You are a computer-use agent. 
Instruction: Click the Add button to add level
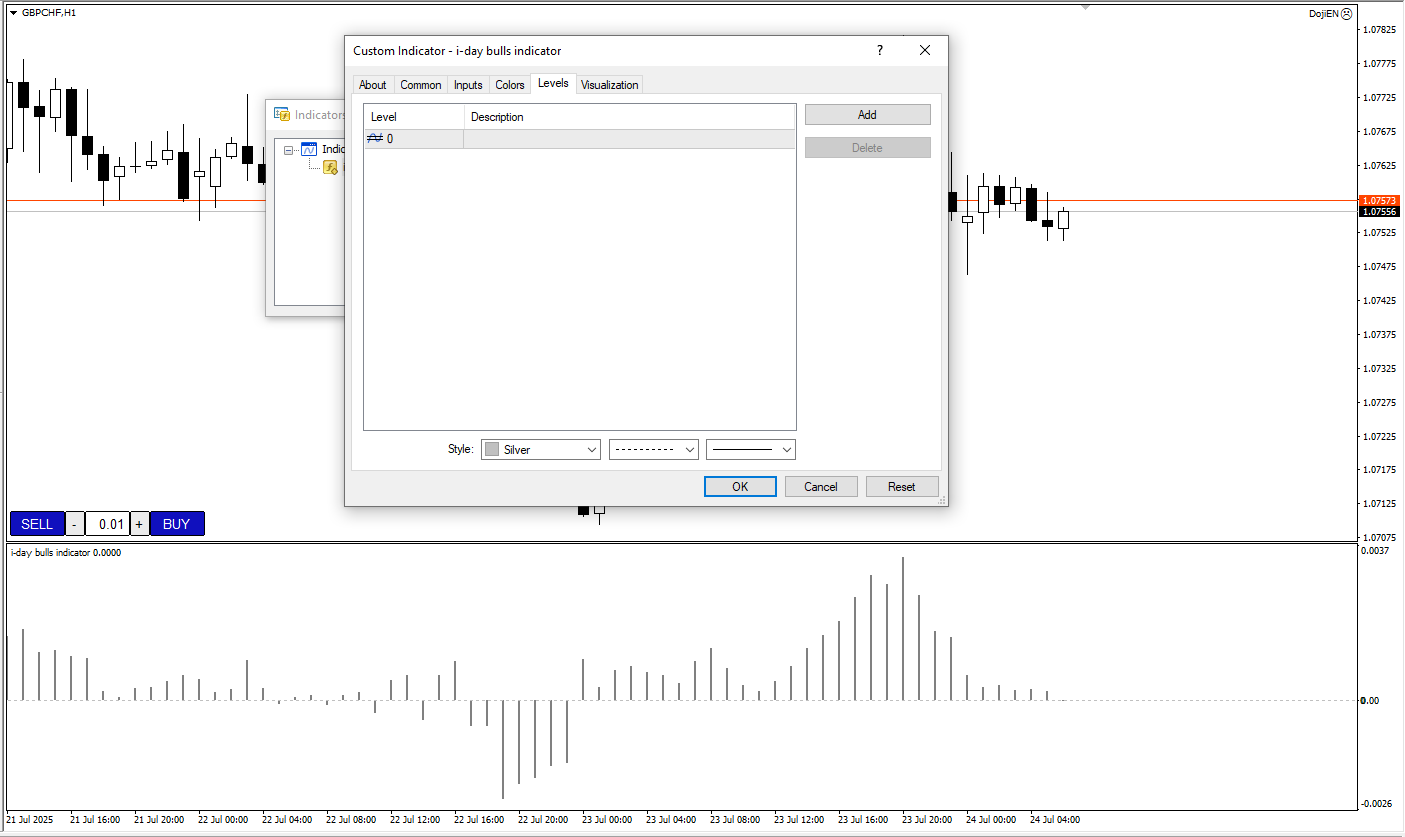click(x=867, y=115)
